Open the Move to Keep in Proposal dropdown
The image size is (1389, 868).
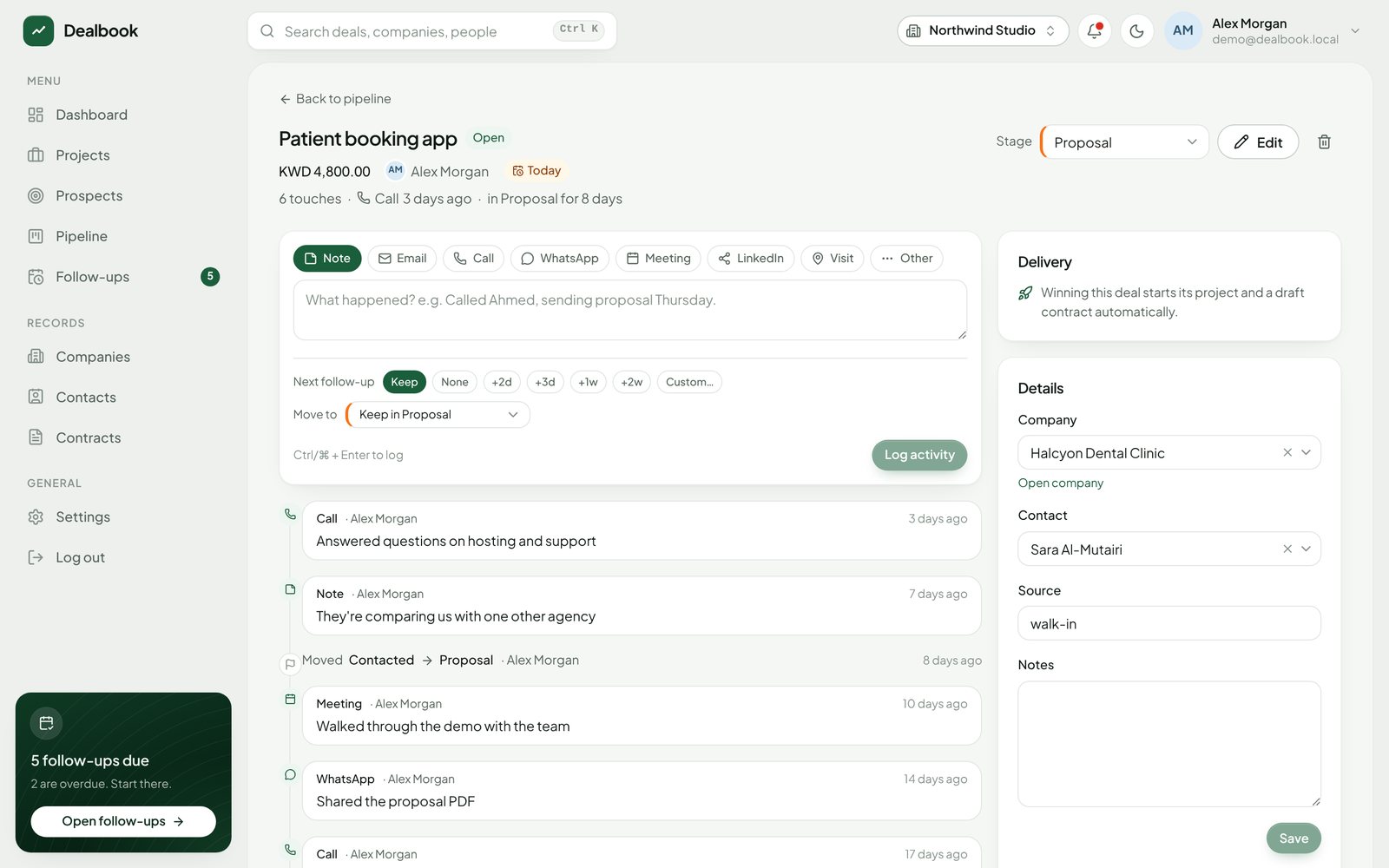438,415
